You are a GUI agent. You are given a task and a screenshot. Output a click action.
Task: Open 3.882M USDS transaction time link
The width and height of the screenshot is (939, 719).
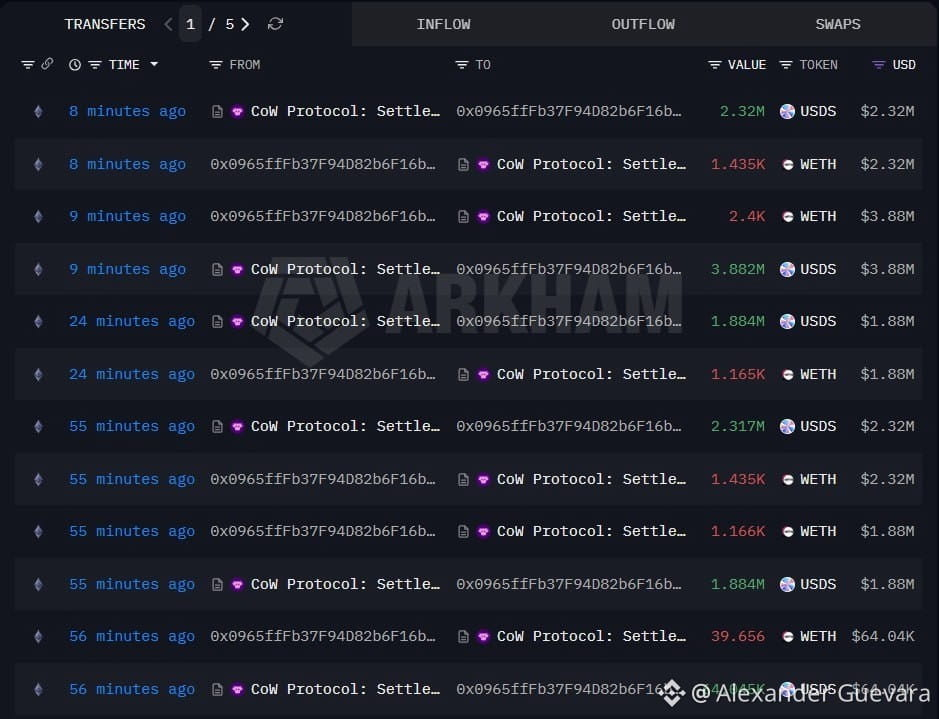click(x=128, y=269)
